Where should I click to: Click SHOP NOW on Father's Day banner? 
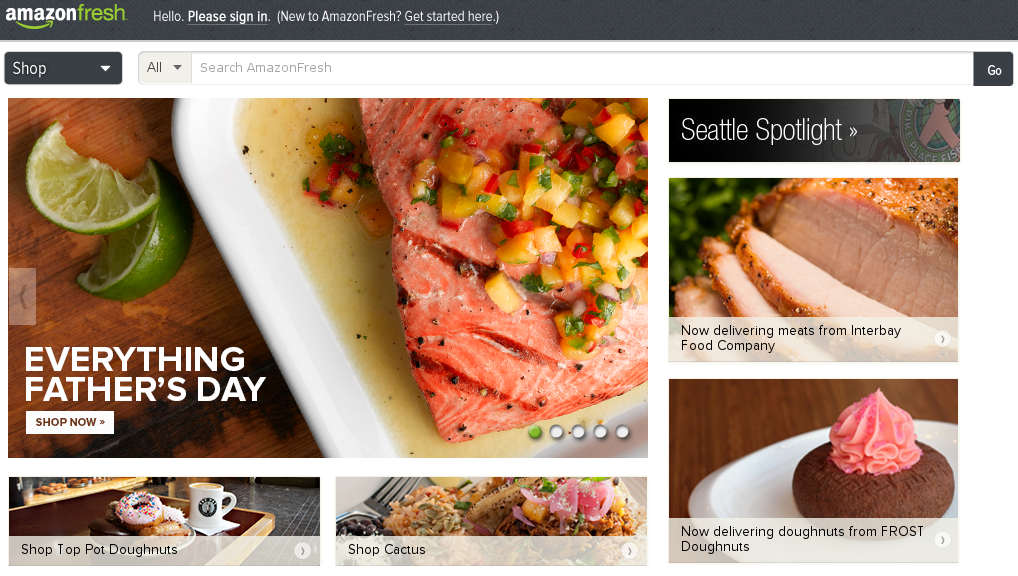click(x=70, y=422)
